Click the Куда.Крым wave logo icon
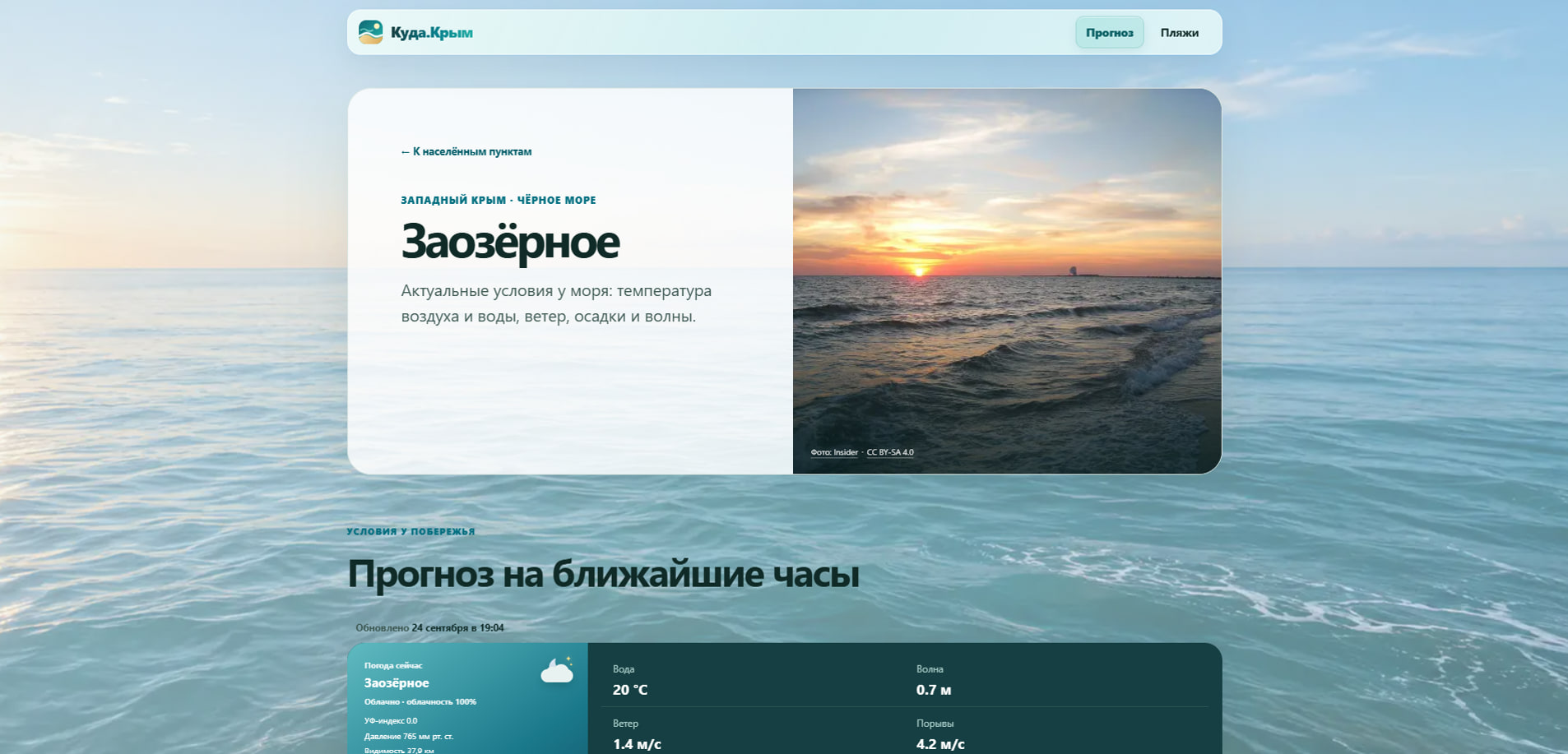1568x754 pixels. 371,32
